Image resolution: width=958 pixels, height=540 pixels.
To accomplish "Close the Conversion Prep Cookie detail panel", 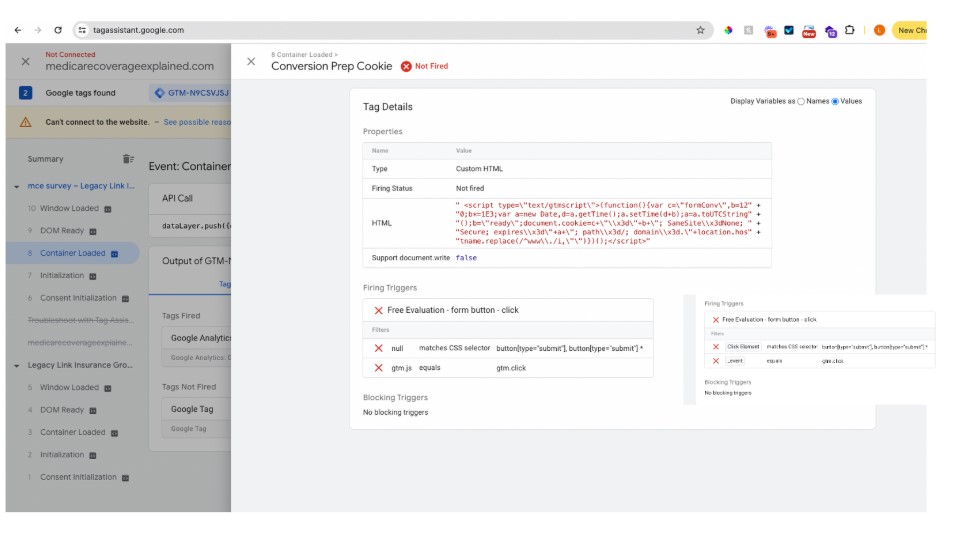I will 251,62.
